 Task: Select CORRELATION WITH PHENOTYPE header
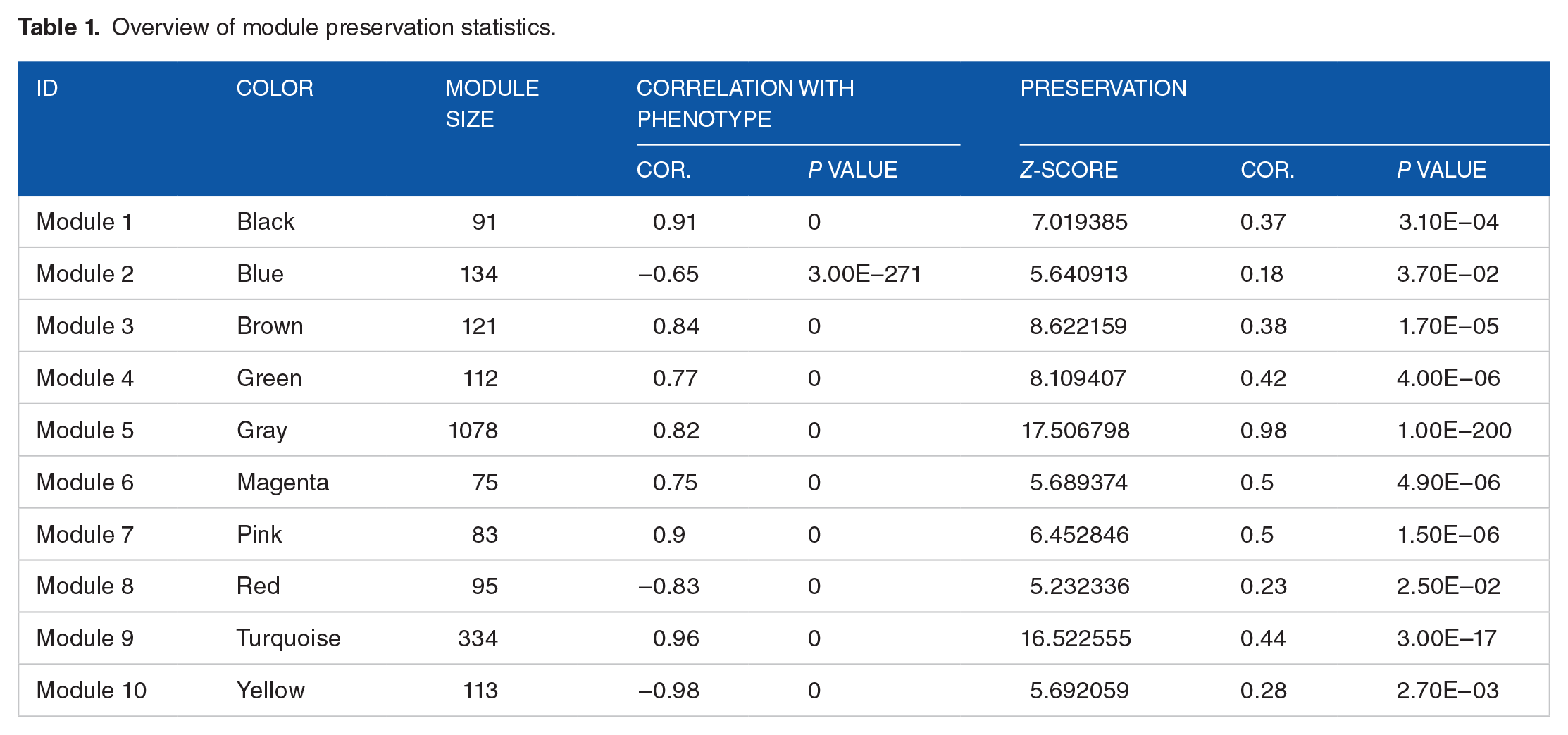[x=745, y=104]
